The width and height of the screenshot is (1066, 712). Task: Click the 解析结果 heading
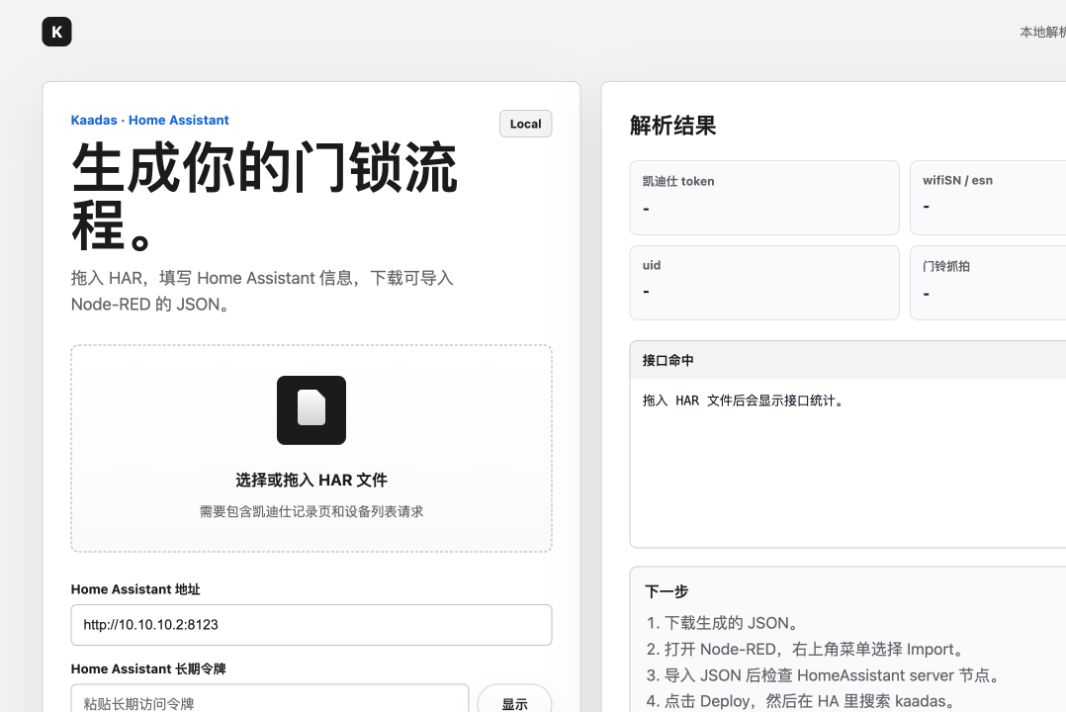(x=673, y=126)
